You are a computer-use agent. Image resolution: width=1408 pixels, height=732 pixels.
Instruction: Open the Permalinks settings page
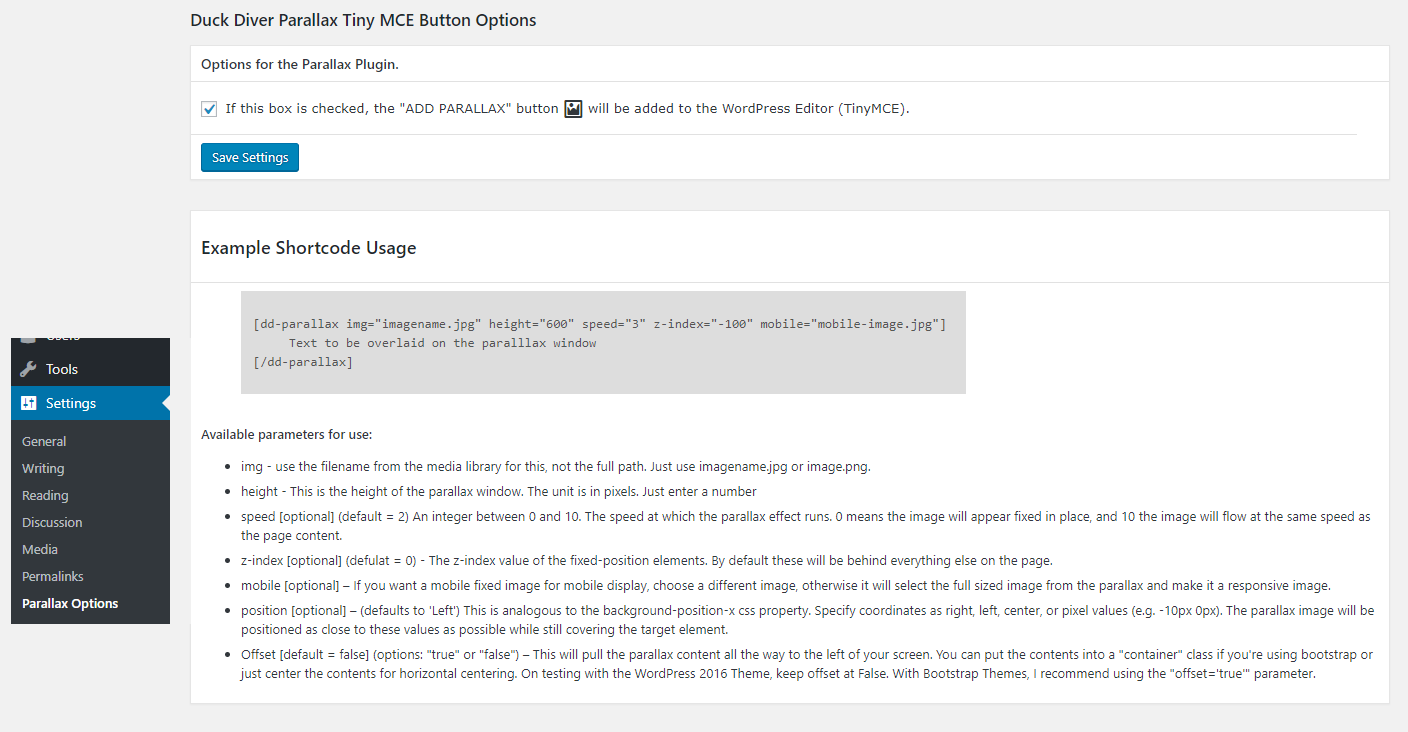(x=53, y=576)
